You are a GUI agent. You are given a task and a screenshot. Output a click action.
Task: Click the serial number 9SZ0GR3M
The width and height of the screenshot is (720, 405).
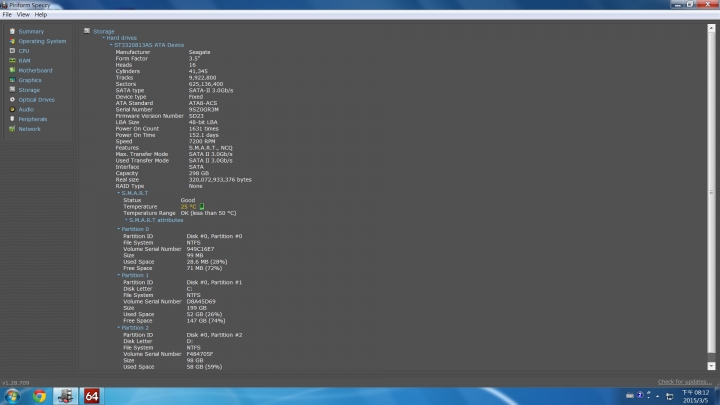[203, 109]
